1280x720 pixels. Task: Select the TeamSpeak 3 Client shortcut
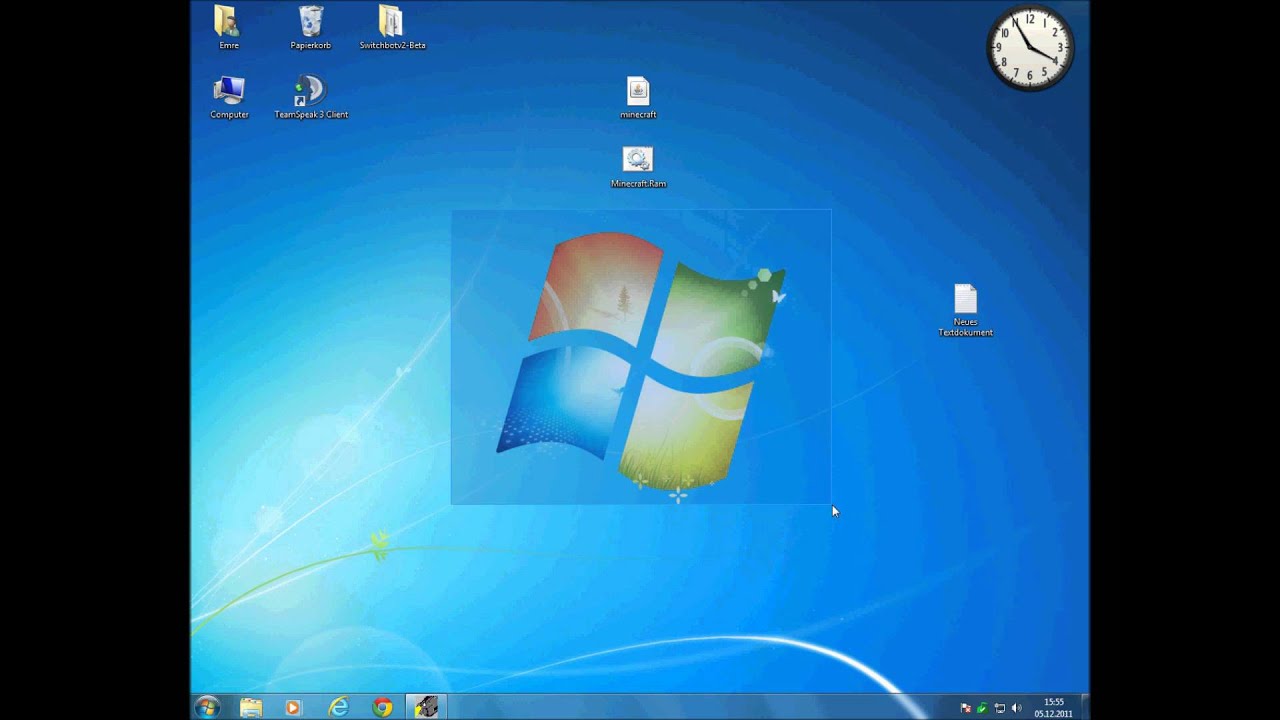click(x=311, y=98)
